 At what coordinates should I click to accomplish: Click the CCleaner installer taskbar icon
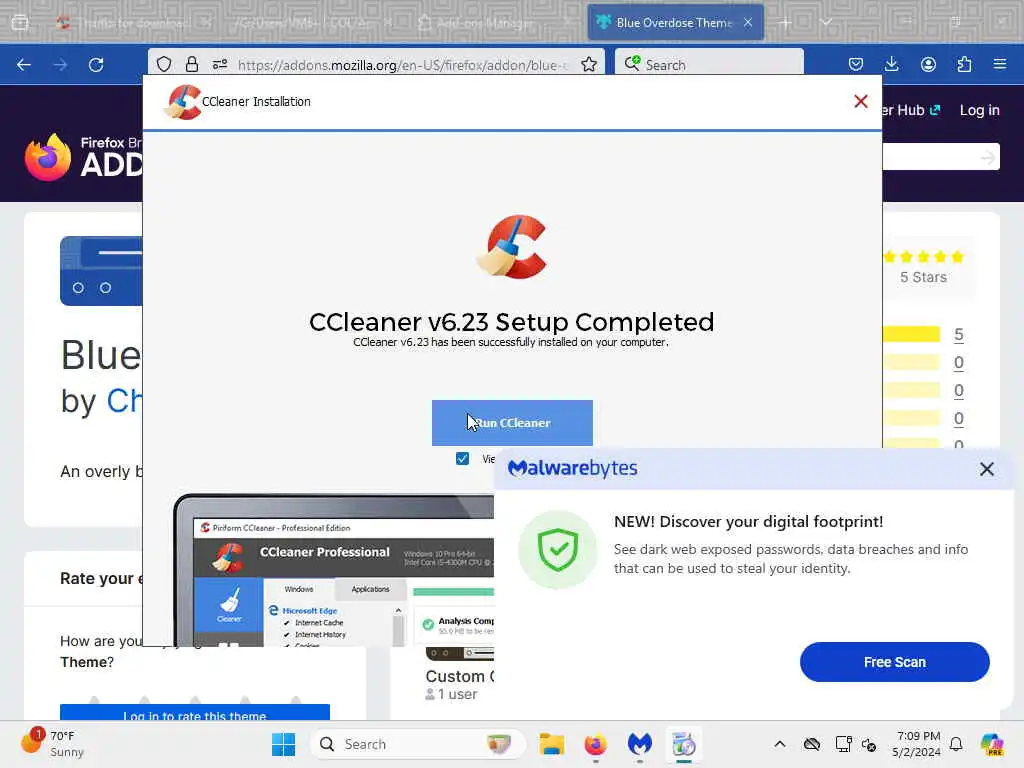point(684,744)
